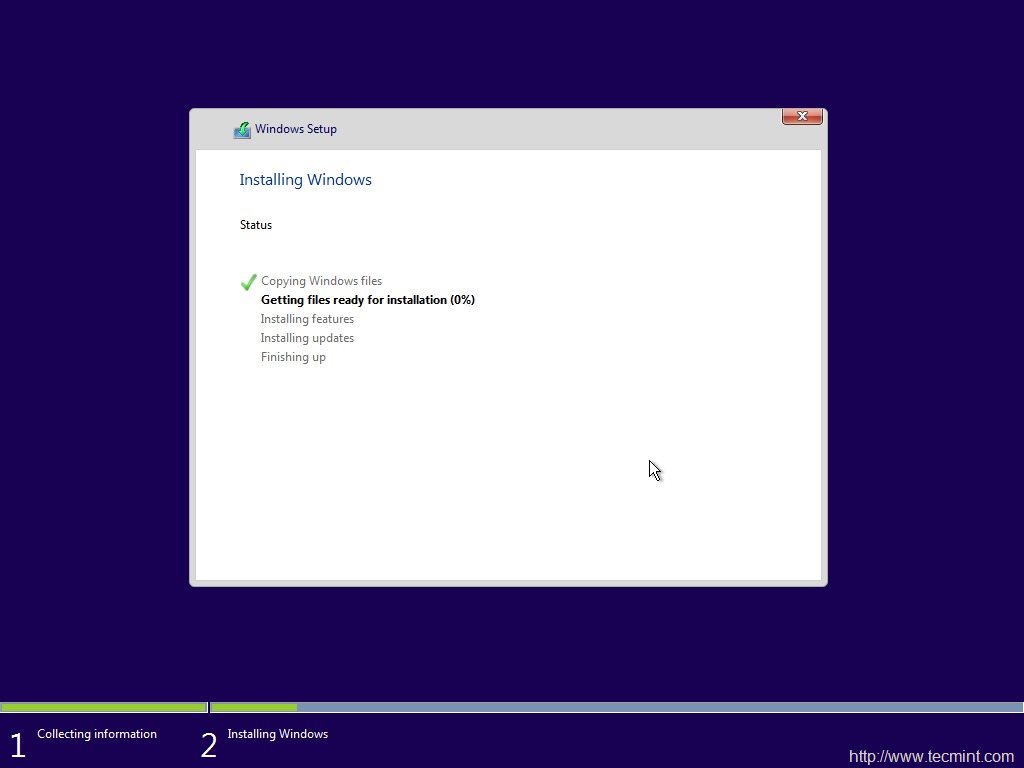Select the Installing Windows stage tab
Image resolution: width=1024 pixels, height=768 pixels.
click(277, 734)
